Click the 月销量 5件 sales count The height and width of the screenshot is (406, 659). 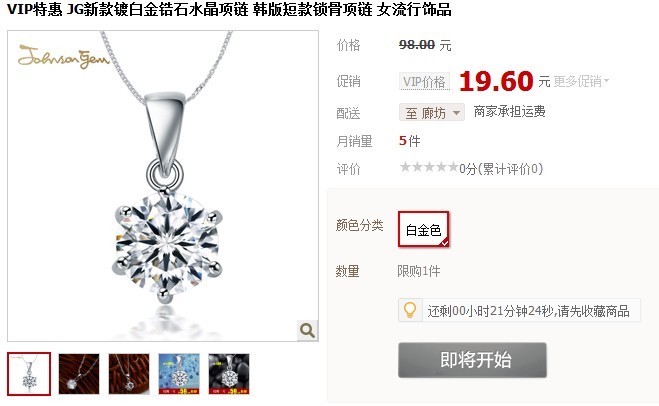[x=409, y=141]
